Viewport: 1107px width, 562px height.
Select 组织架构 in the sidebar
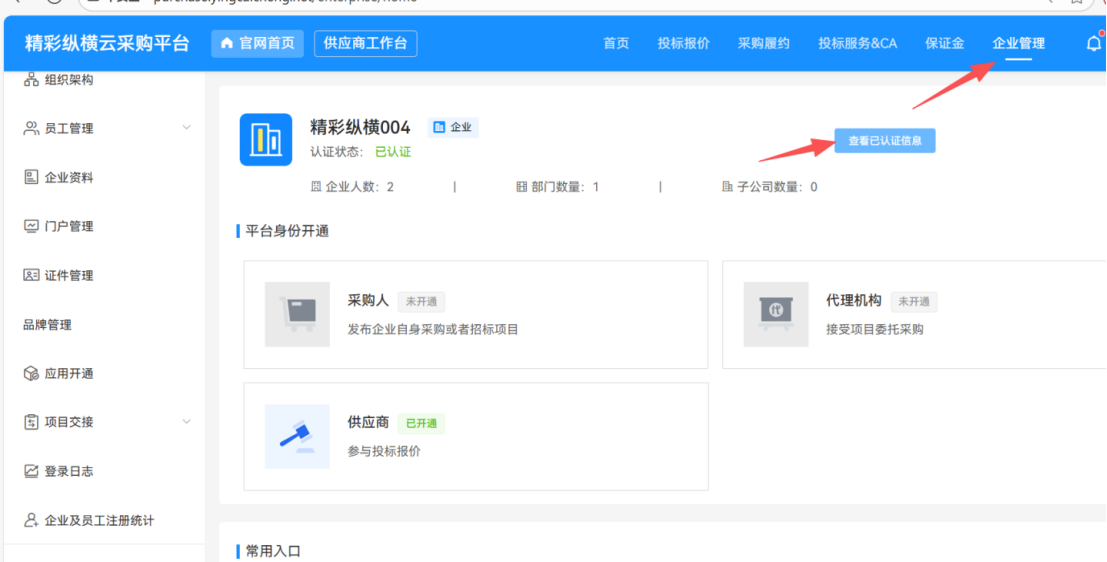(68, 80)
